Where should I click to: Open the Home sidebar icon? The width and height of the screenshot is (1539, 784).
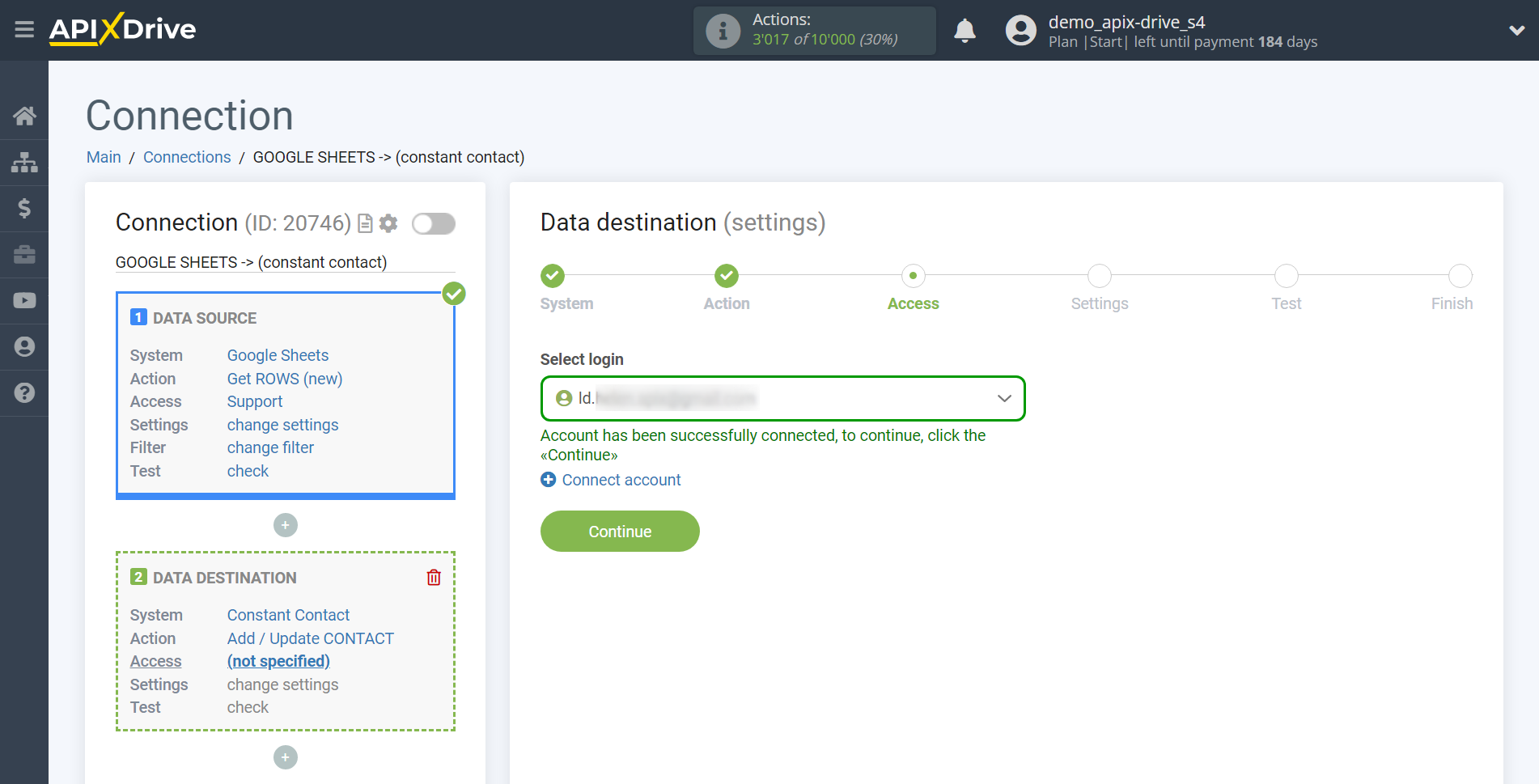[x=24, y=116]
